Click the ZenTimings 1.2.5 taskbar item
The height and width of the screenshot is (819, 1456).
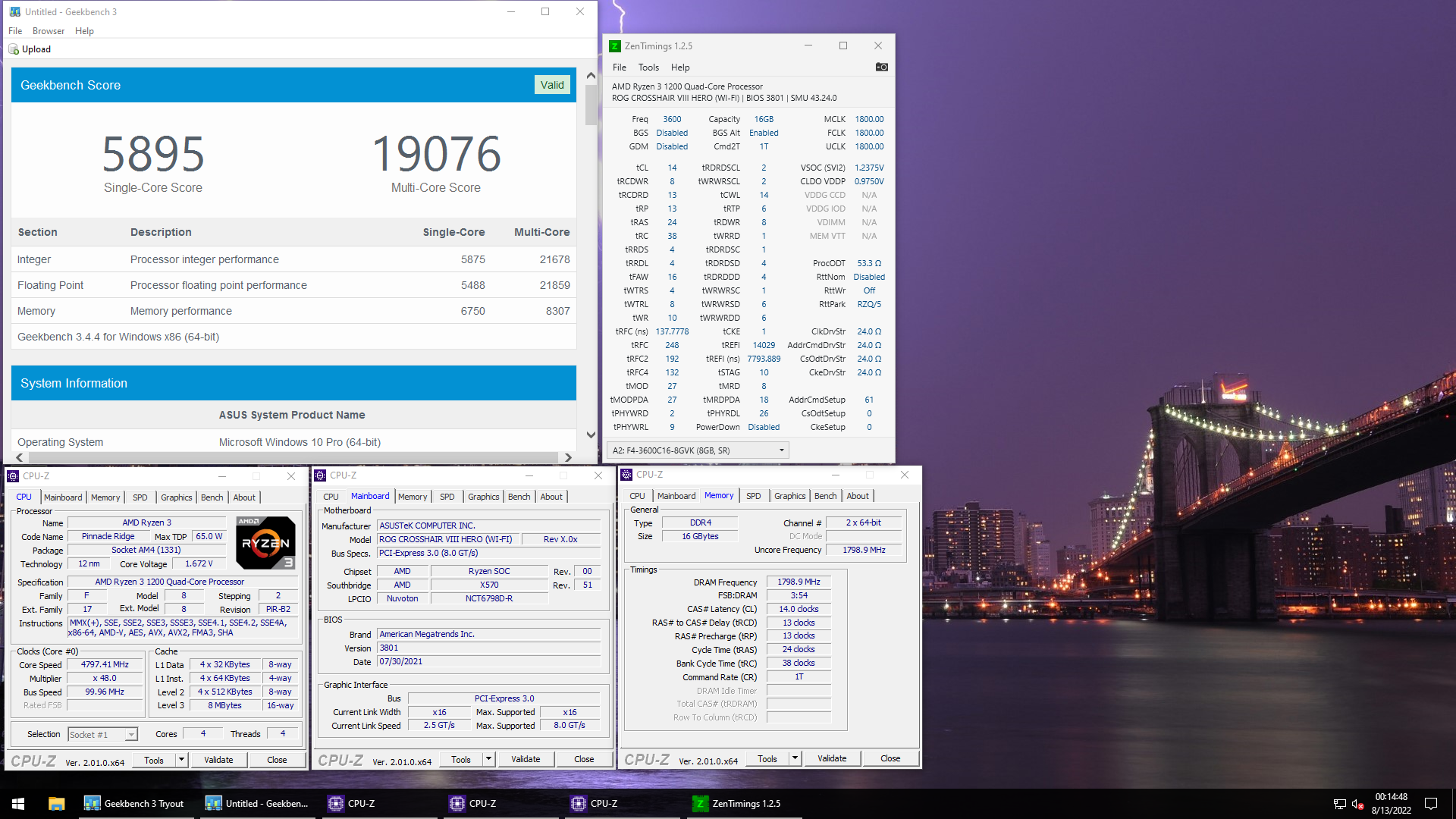pyautogui.click(x=743, y=803)
